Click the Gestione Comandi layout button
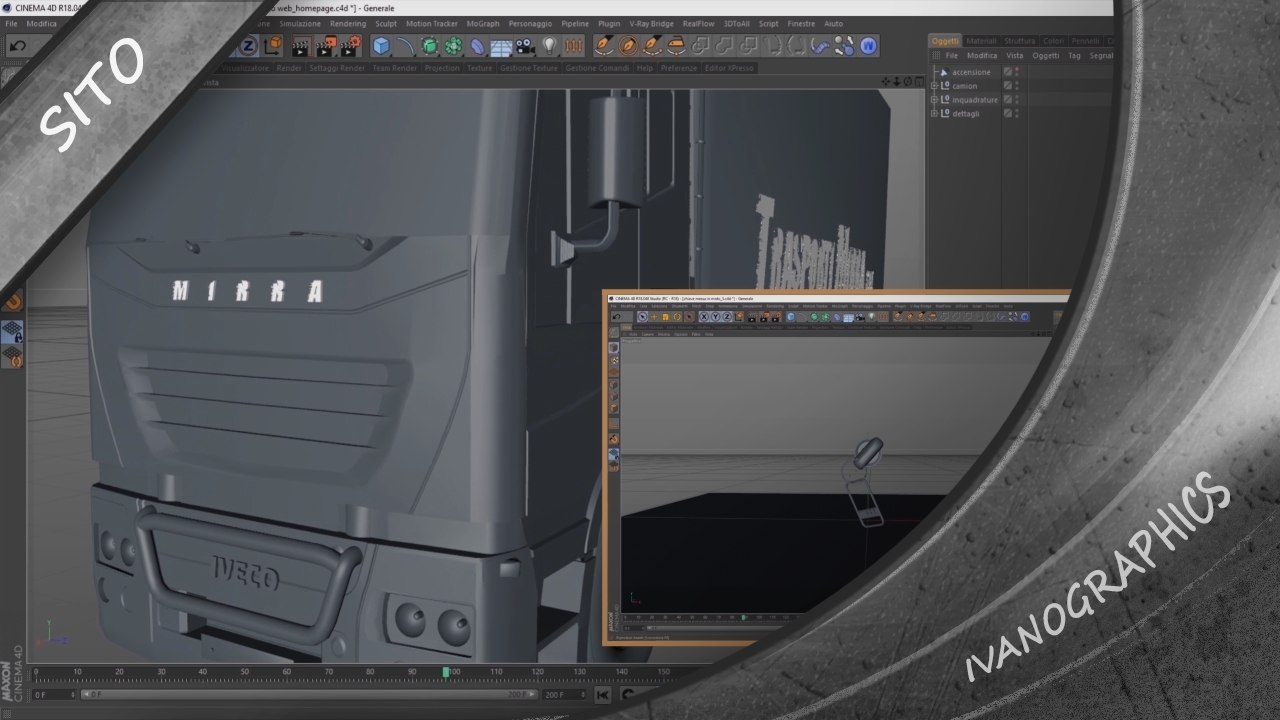The height and width of the screenshot is (720, 1280). 599,68
